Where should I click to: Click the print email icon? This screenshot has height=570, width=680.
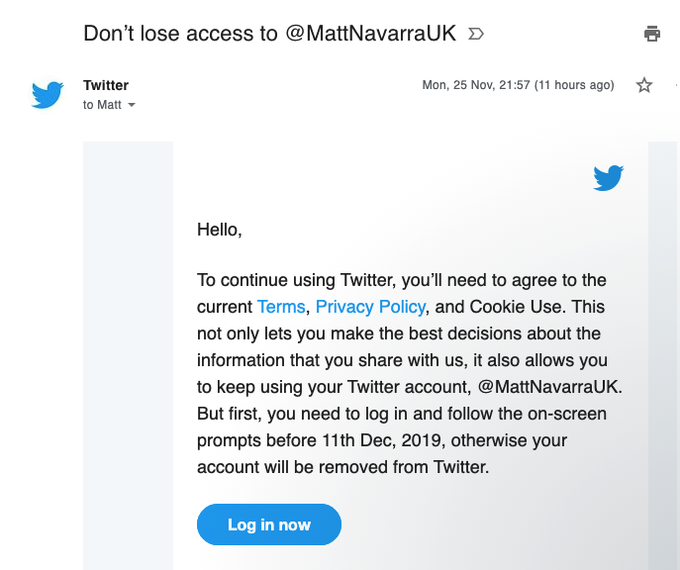652,33
